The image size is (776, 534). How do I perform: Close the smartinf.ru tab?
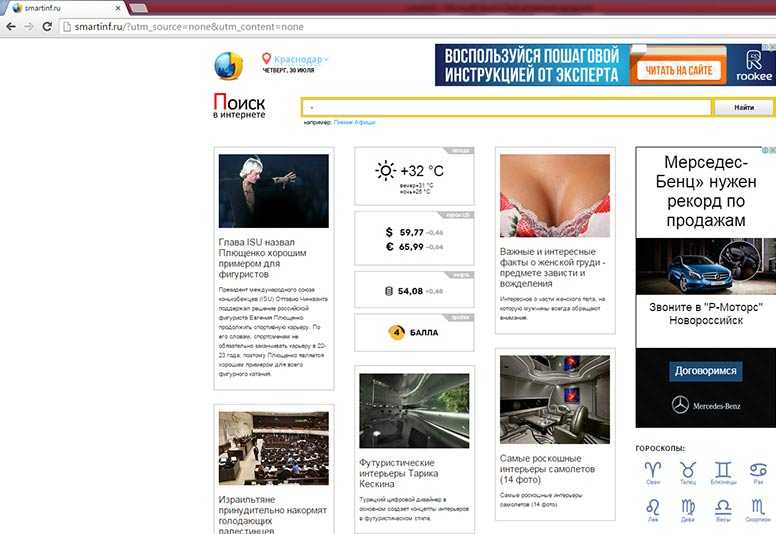click(x=118, y=8)
